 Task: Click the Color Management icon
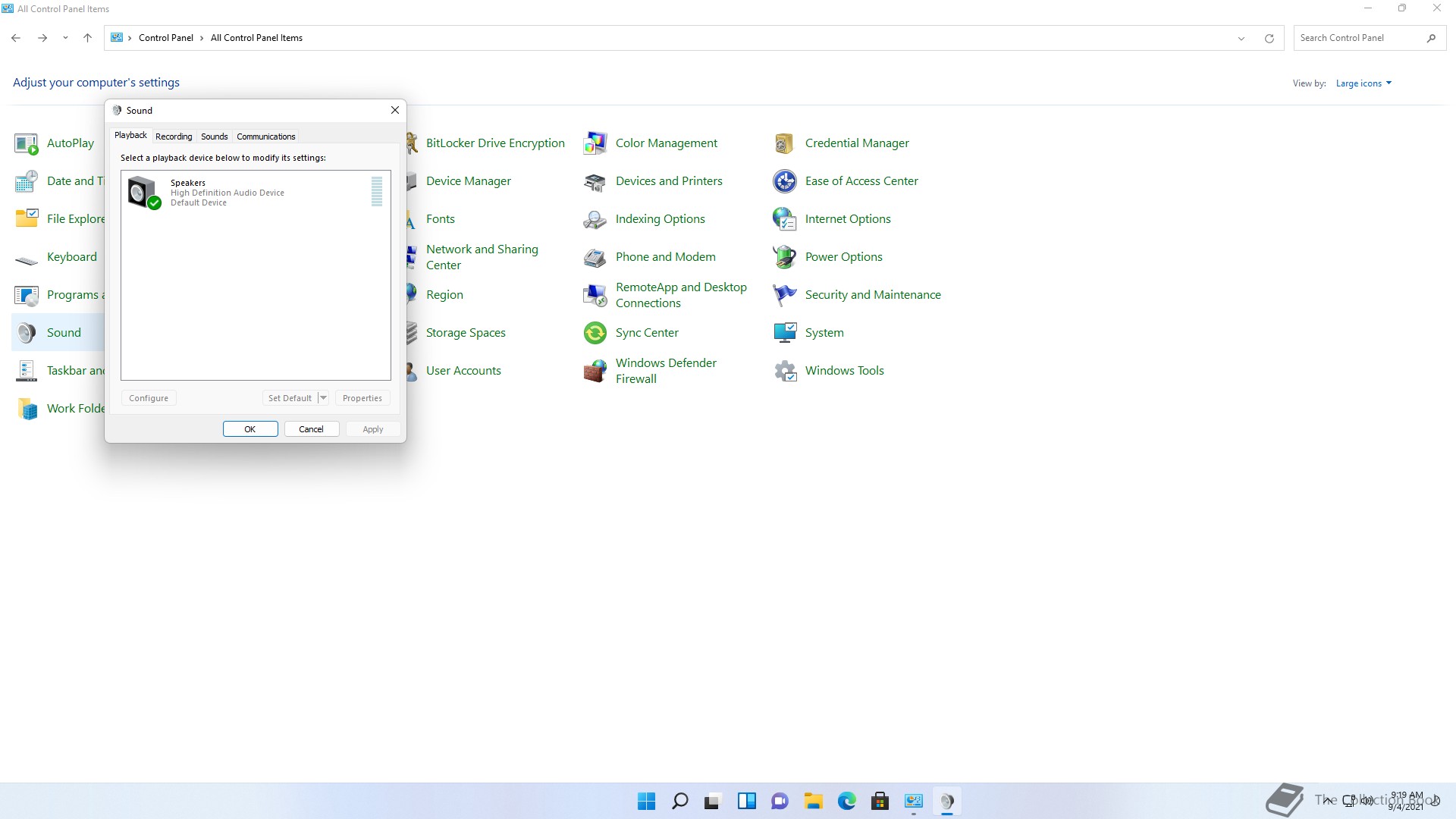coord(595,143)
